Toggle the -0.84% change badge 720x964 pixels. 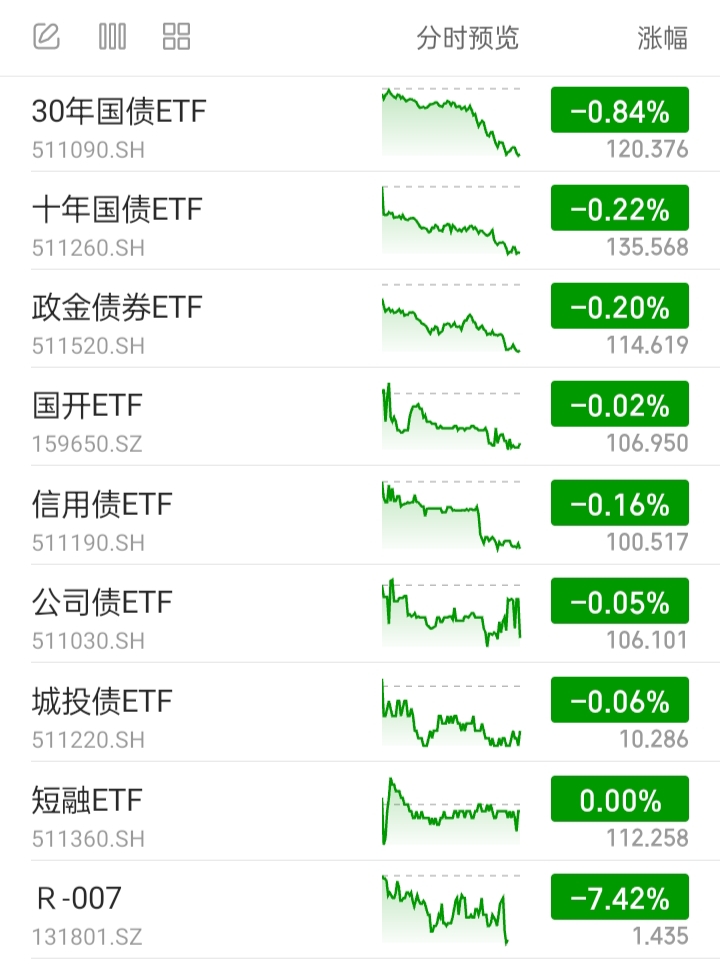[620, 110]
